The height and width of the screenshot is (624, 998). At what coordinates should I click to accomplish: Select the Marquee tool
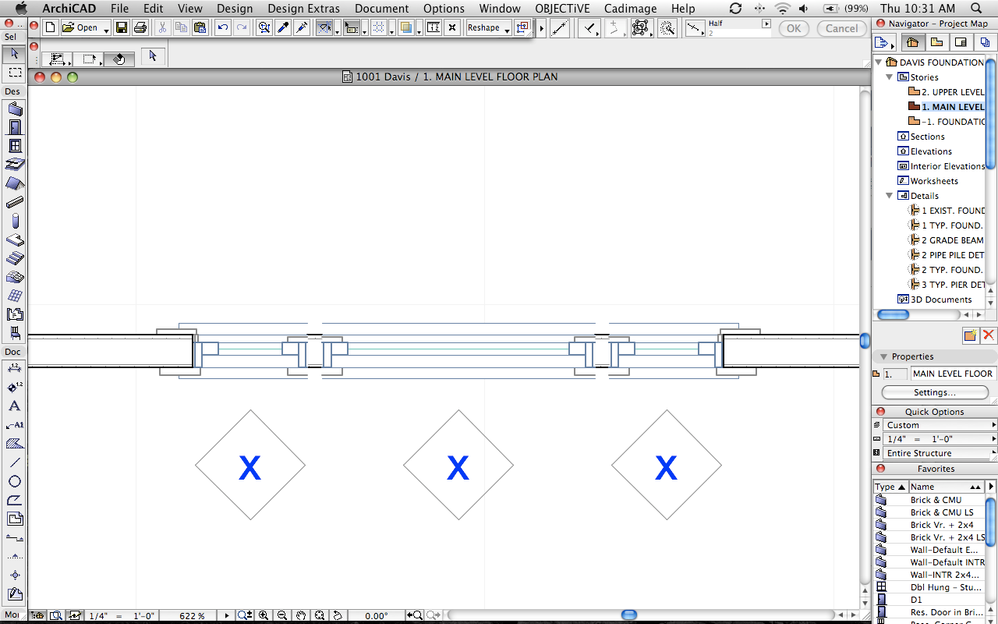tap(14, 73)
